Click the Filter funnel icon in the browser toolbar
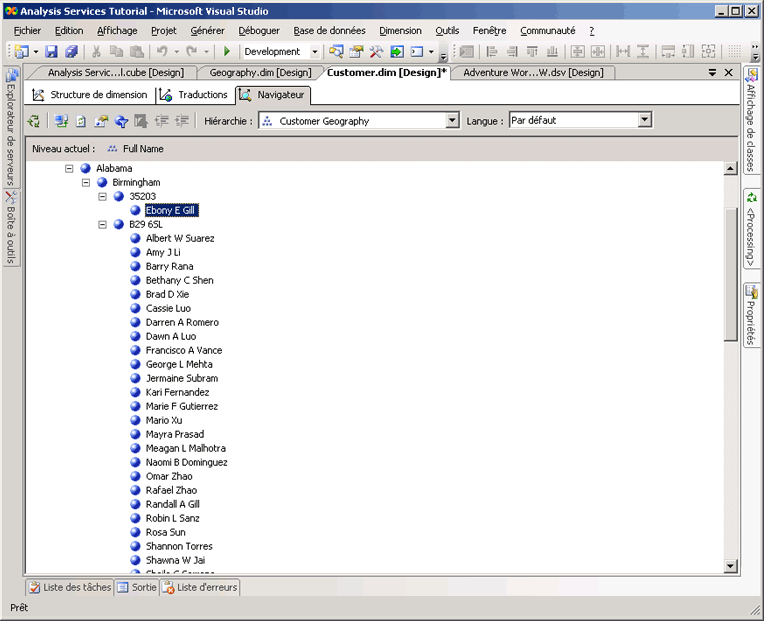The height and width of the screenshot is (621, 764). [x=121, y=121]
